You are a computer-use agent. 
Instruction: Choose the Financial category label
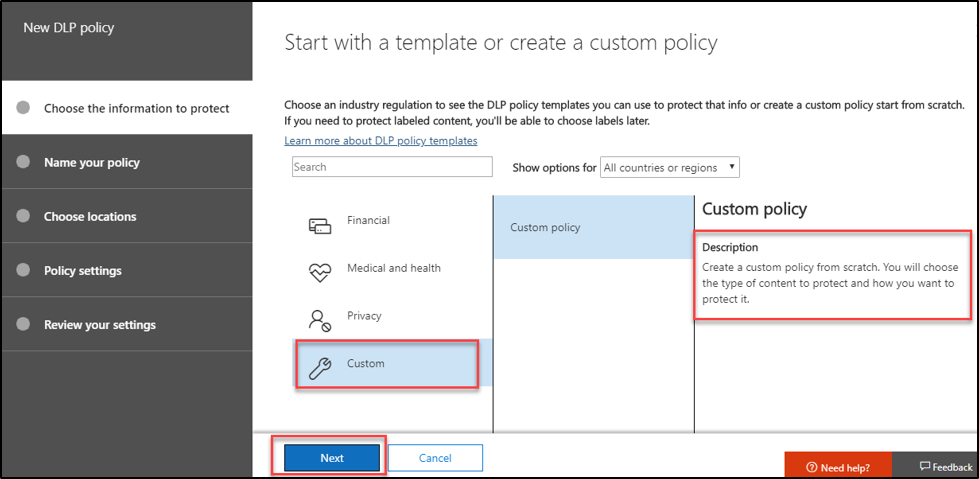pyautogui.click(x=368, y=220)
